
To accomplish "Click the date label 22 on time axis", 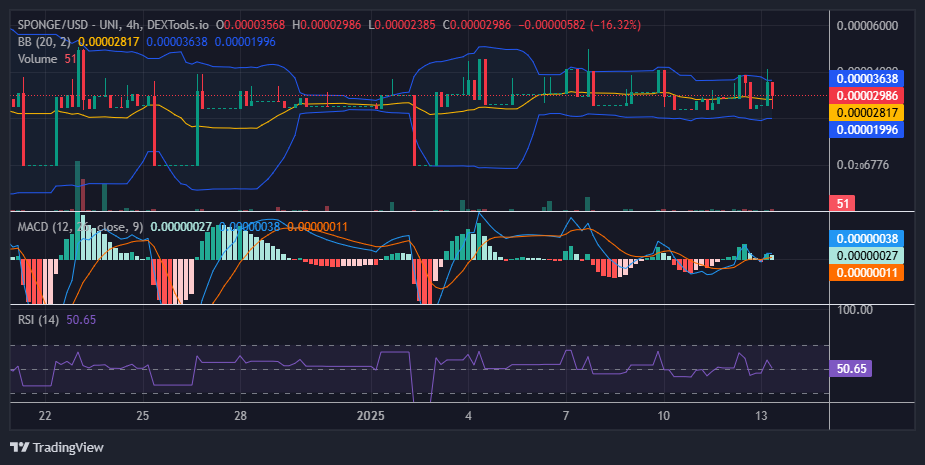I will click(x=45, y=415).
